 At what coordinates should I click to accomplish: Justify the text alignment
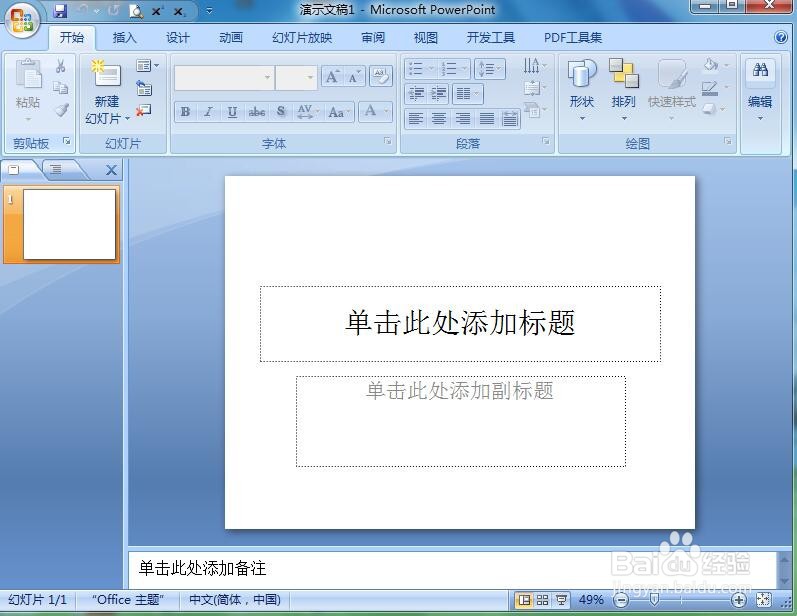[486, 119]
